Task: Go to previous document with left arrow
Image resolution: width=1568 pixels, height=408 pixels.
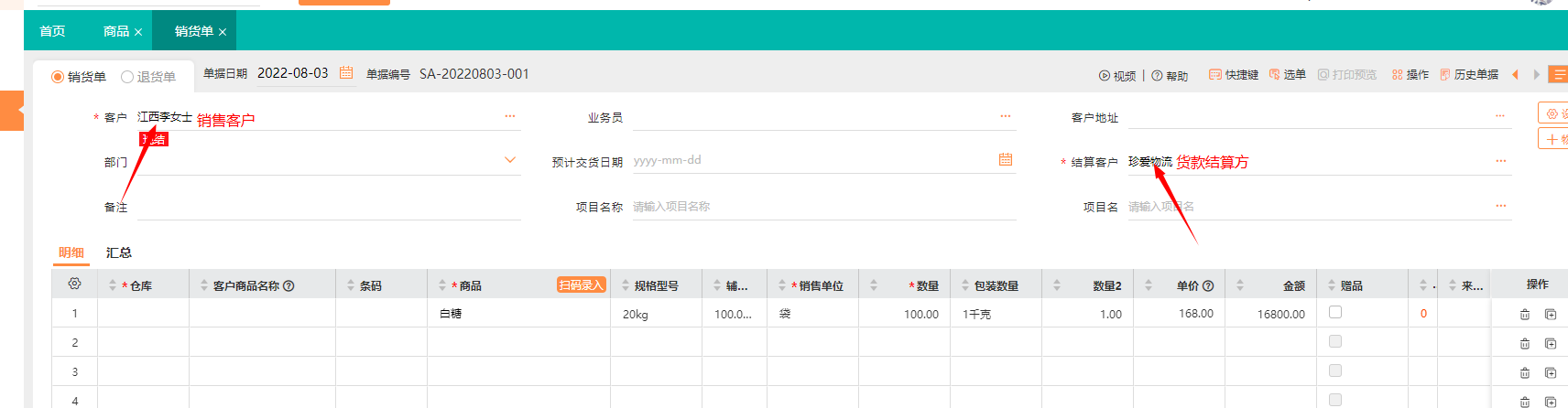Action: [1515, 75]
